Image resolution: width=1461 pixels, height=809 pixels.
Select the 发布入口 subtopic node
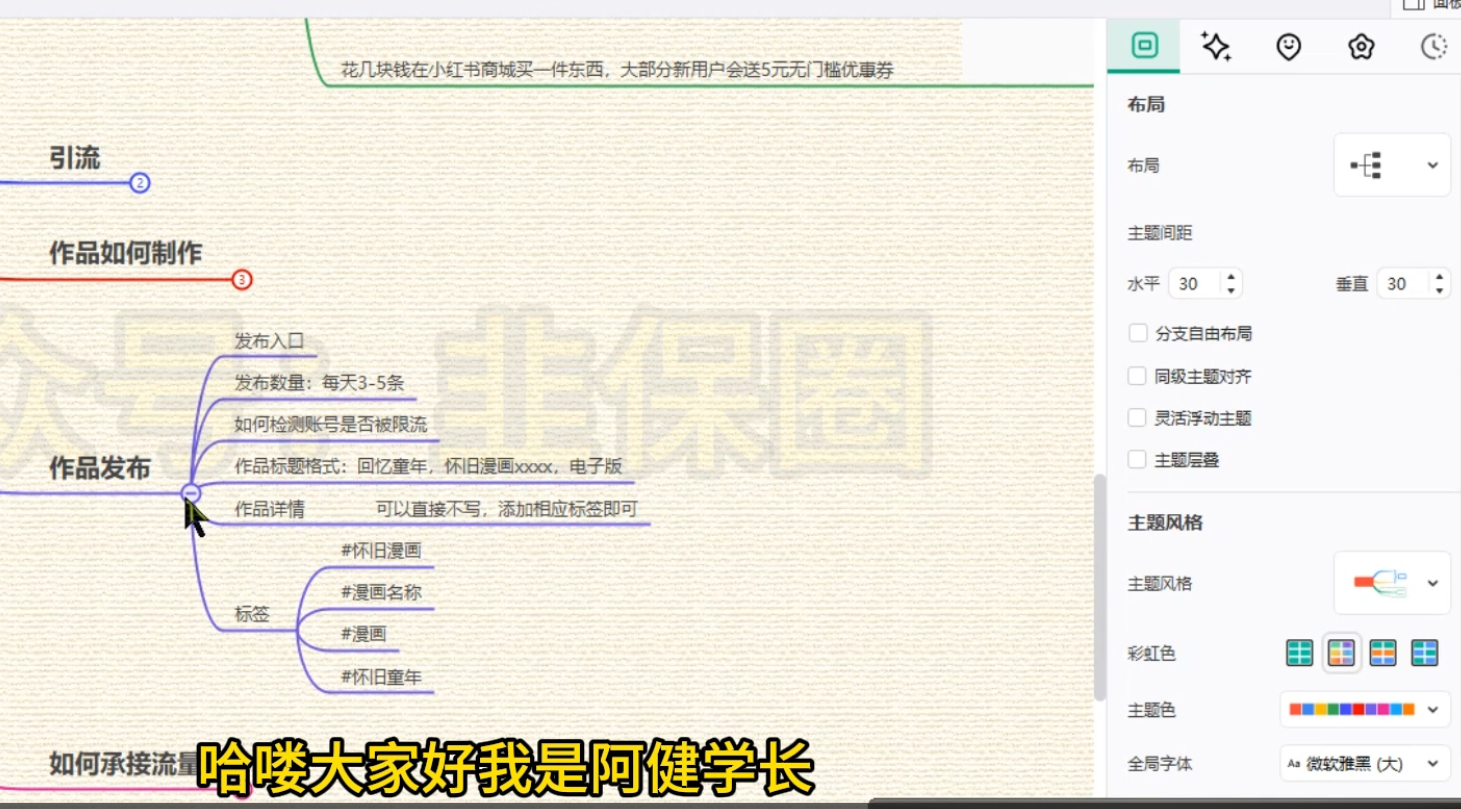click(269, 341)
